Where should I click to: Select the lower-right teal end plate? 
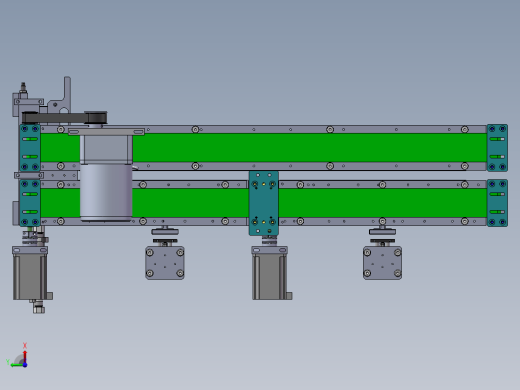(x=497, y=203)
